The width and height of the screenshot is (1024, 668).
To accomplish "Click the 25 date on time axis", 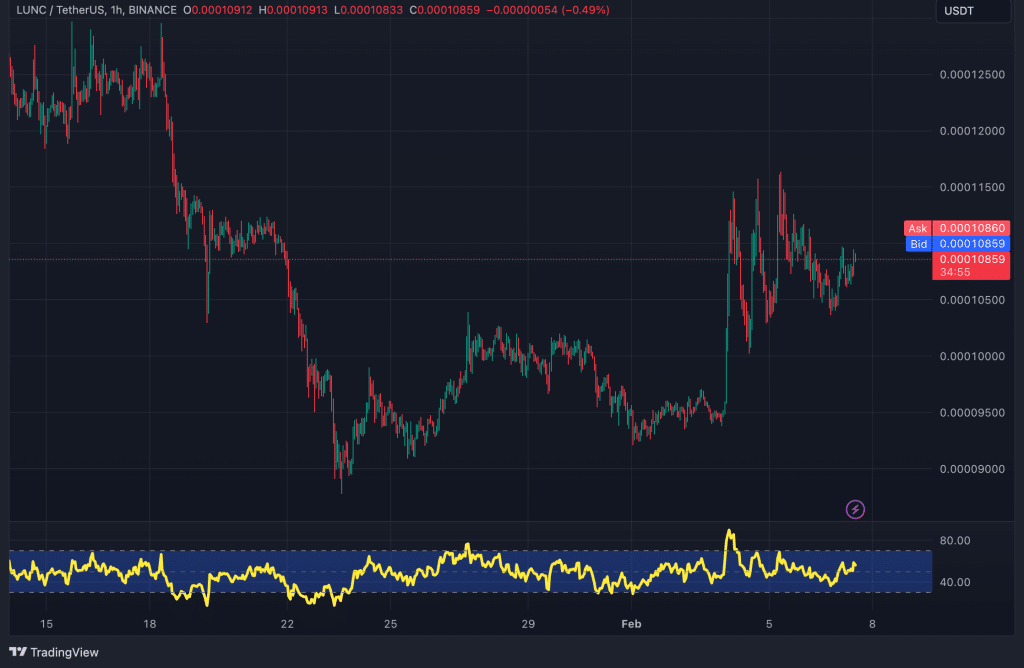I will 391,624.
